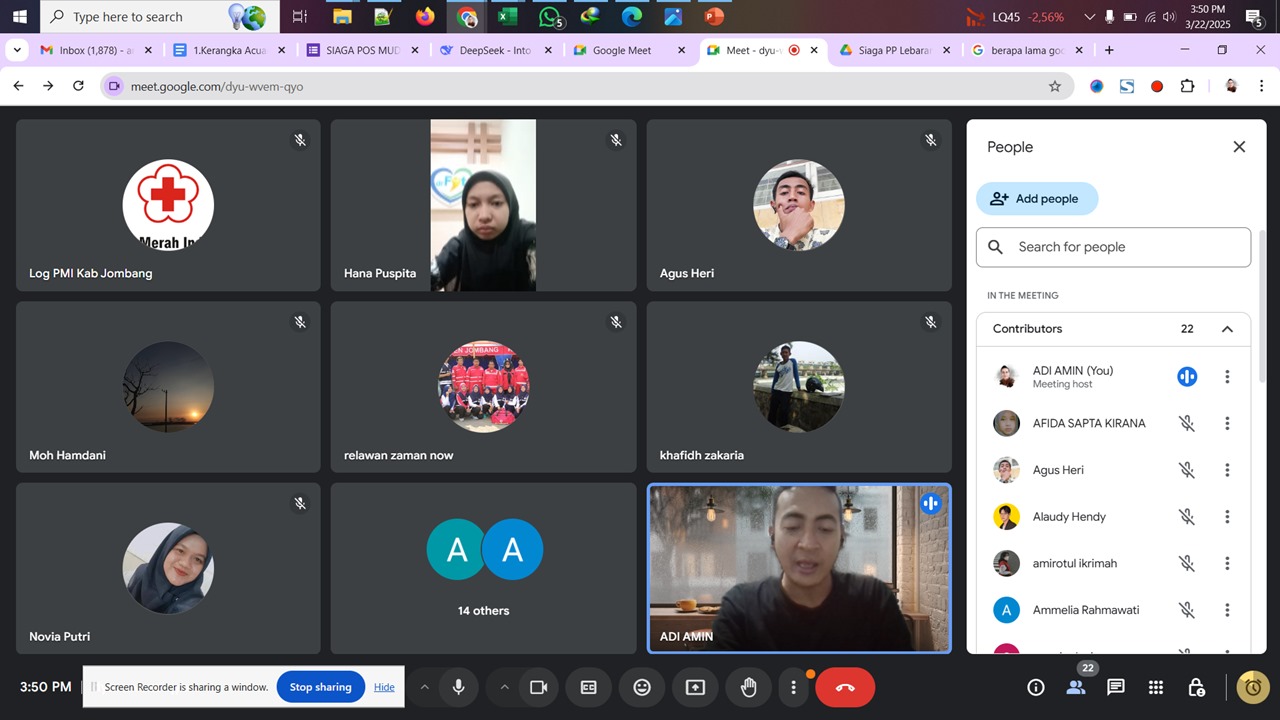Open more options for Agus Heri
The image size is (1280, 720).
click(x=1227, y=470)
